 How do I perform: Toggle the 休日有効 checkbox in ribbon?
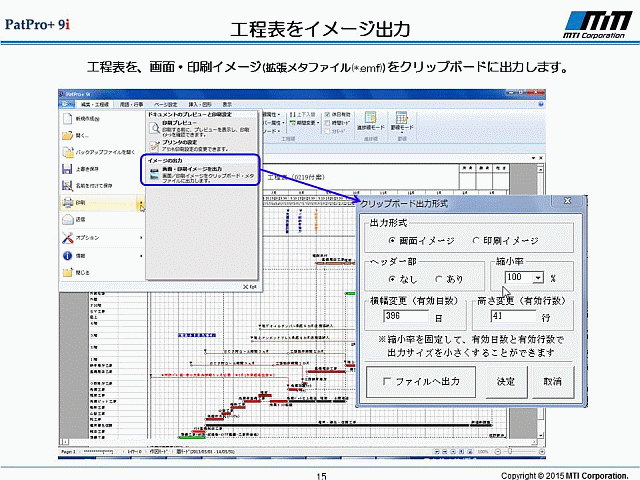click(x=327, y=115)
